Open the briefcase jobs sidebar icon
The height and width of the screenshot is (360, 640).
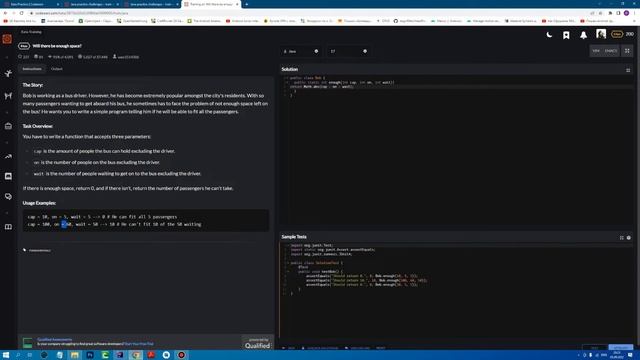8,126
